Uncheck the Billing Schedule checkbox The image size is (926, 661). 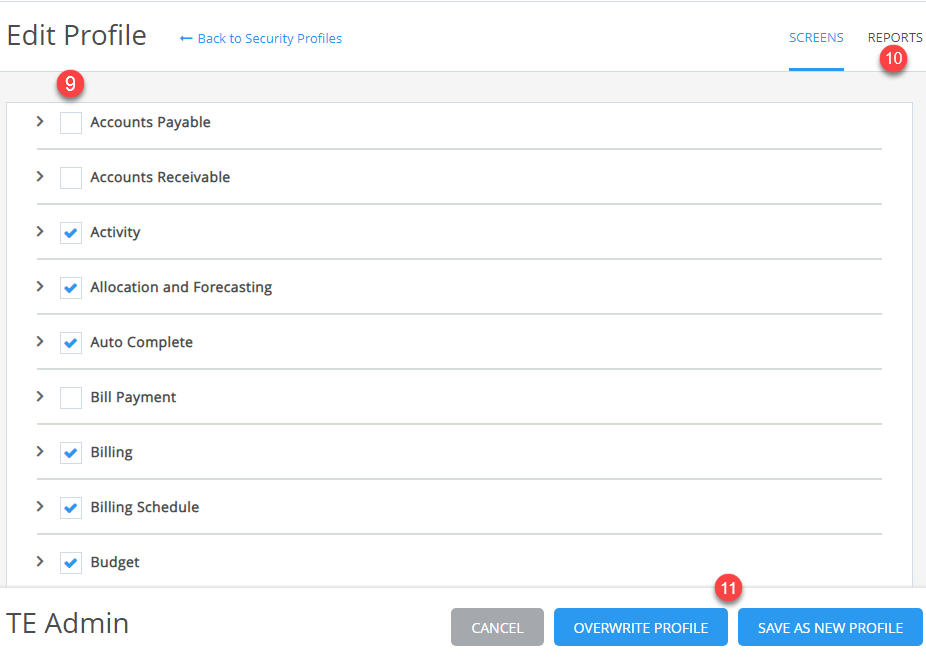71,507
